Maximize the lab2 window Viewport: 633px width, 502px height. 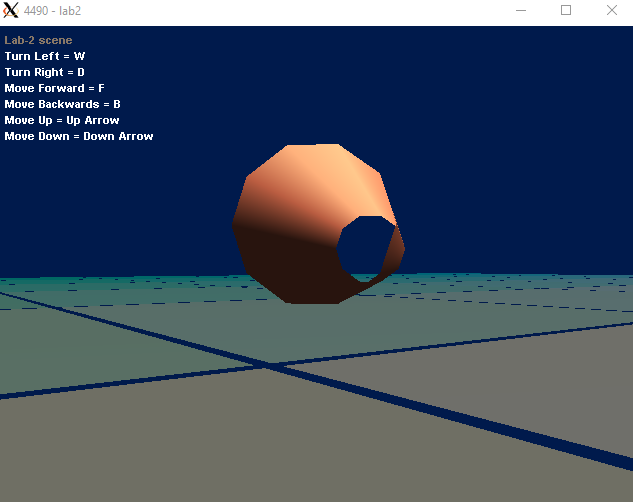tap(566, 10)
